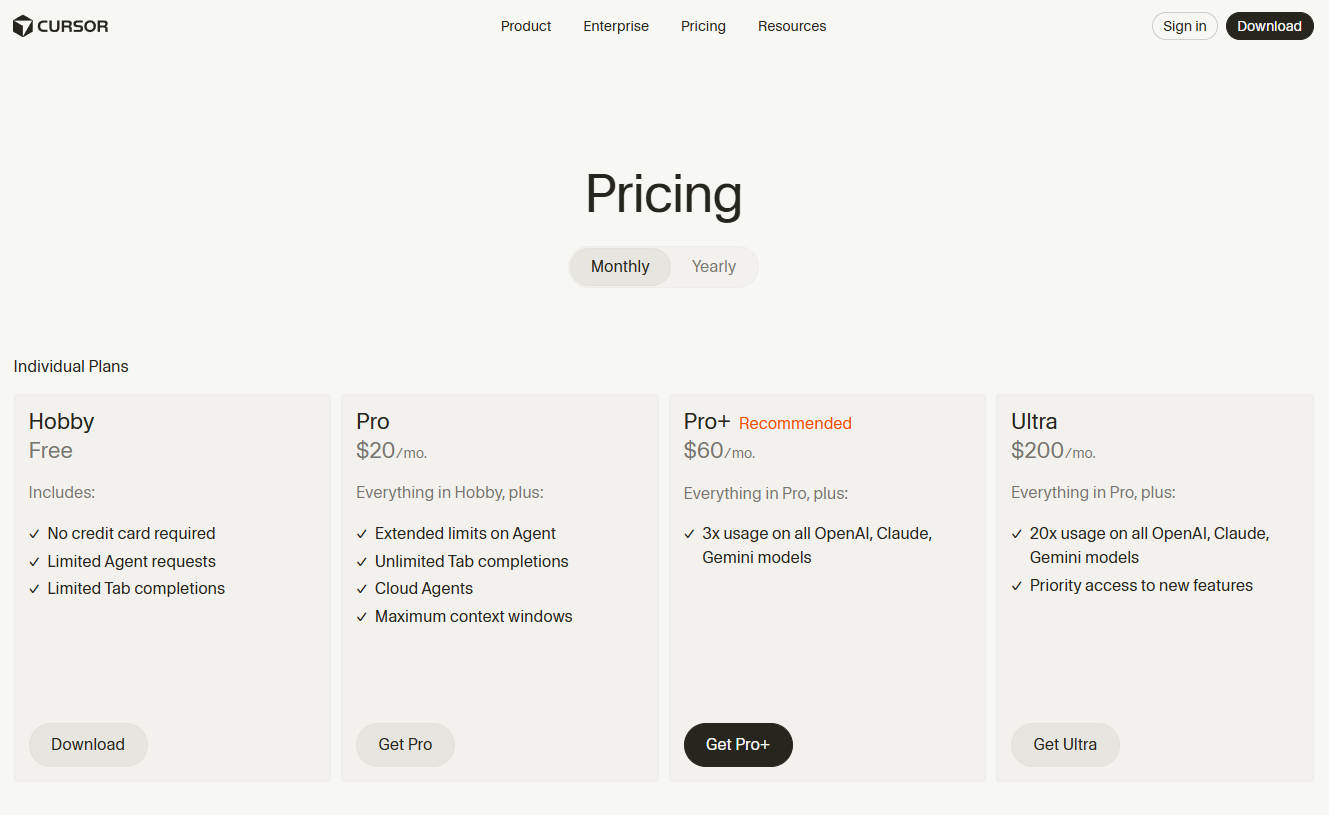
Task: Click the checkmark beside Cloud Agents
Action: click(x=361, y=588)
